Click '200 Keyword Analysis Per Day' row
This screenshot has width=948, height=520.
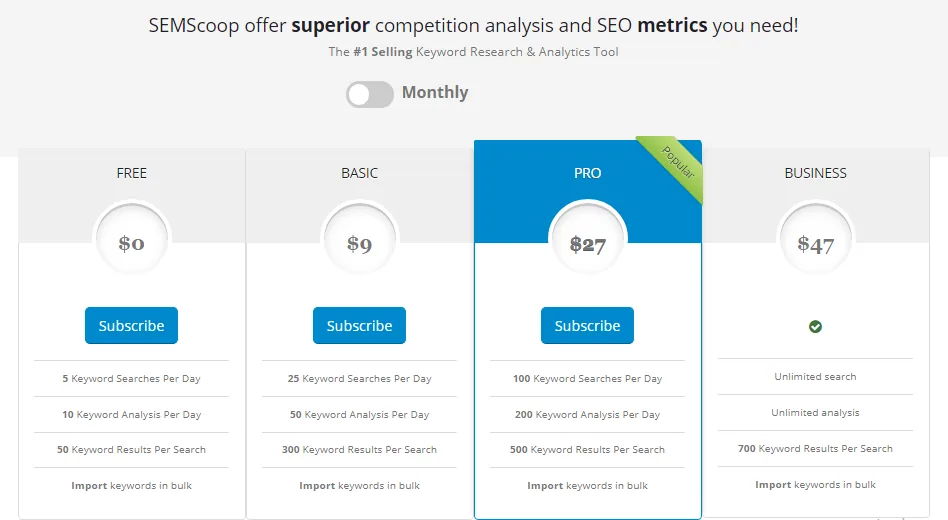point(587,414)
